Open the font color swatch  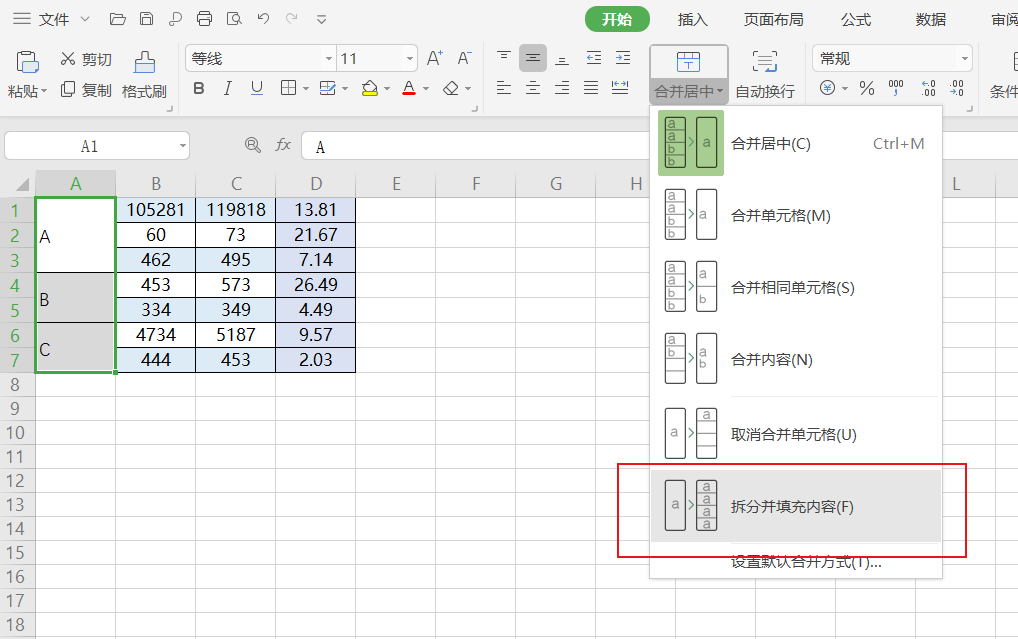[x=407, y=88]
